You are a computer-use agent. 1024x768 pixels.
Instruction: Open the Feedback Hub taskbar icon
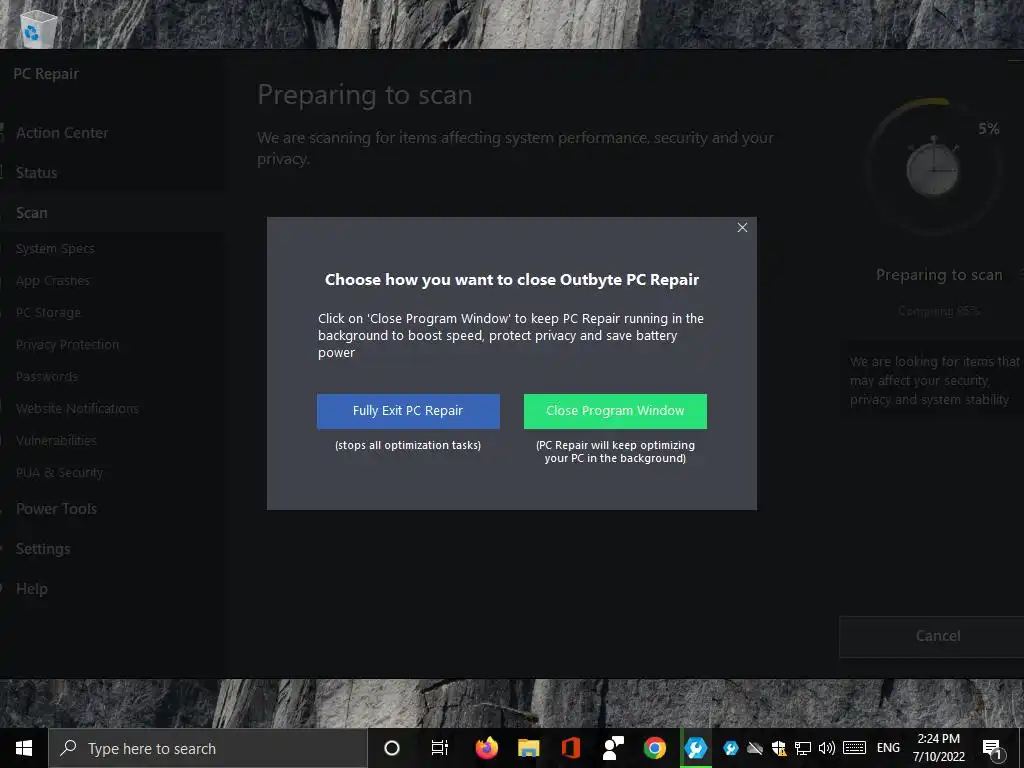[x=613, y=748]
